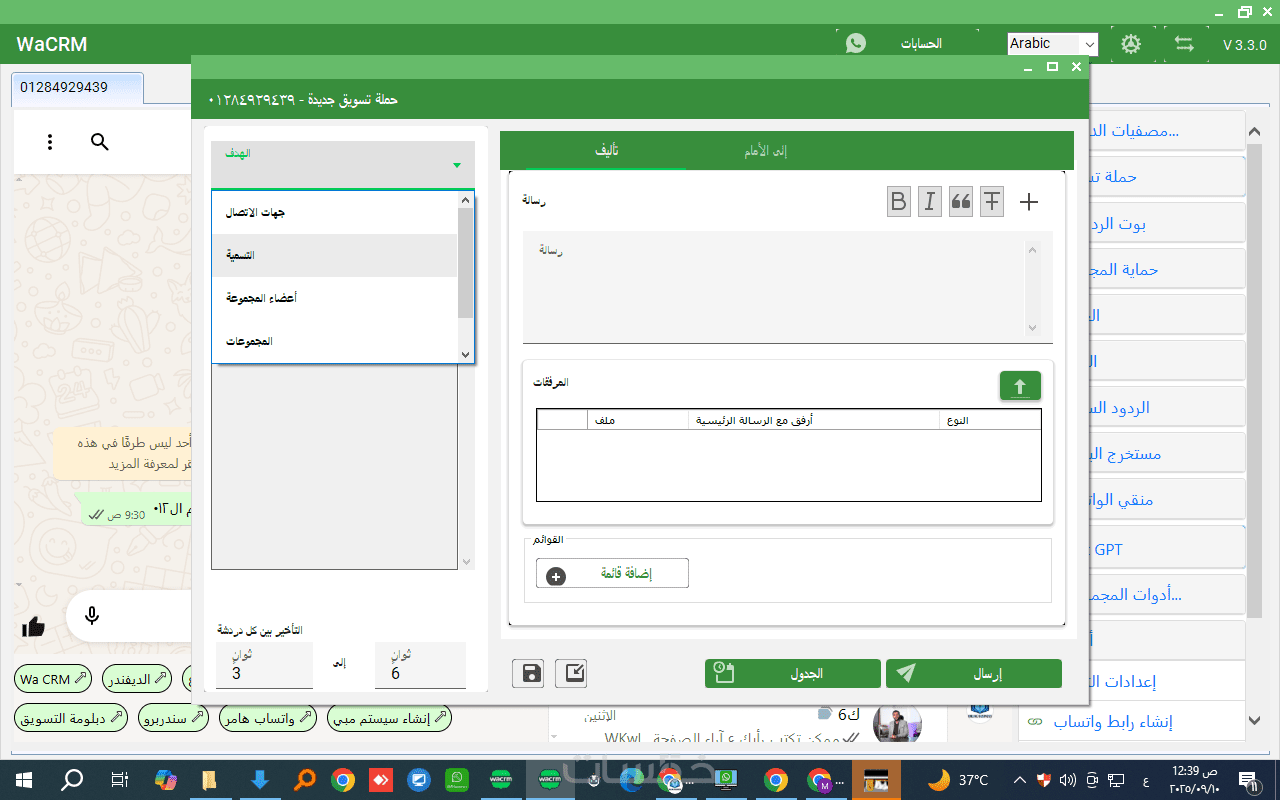Click the سندبرو quick reply chip
1280x800 pixels.
click(x=172, y=718)
